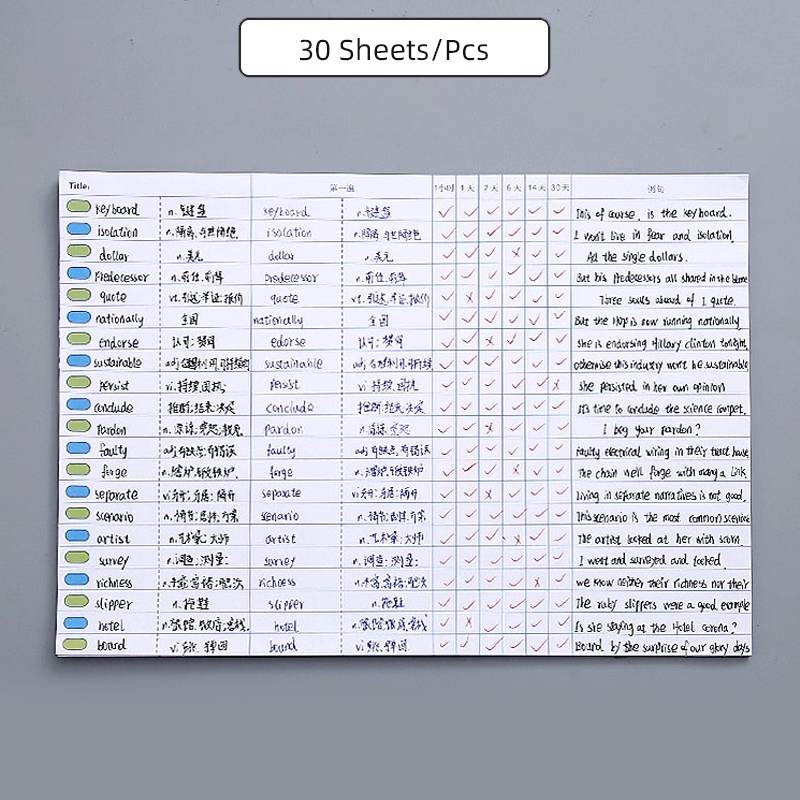Click the handwritten word "scenario" in first column

tap(120, 516)
